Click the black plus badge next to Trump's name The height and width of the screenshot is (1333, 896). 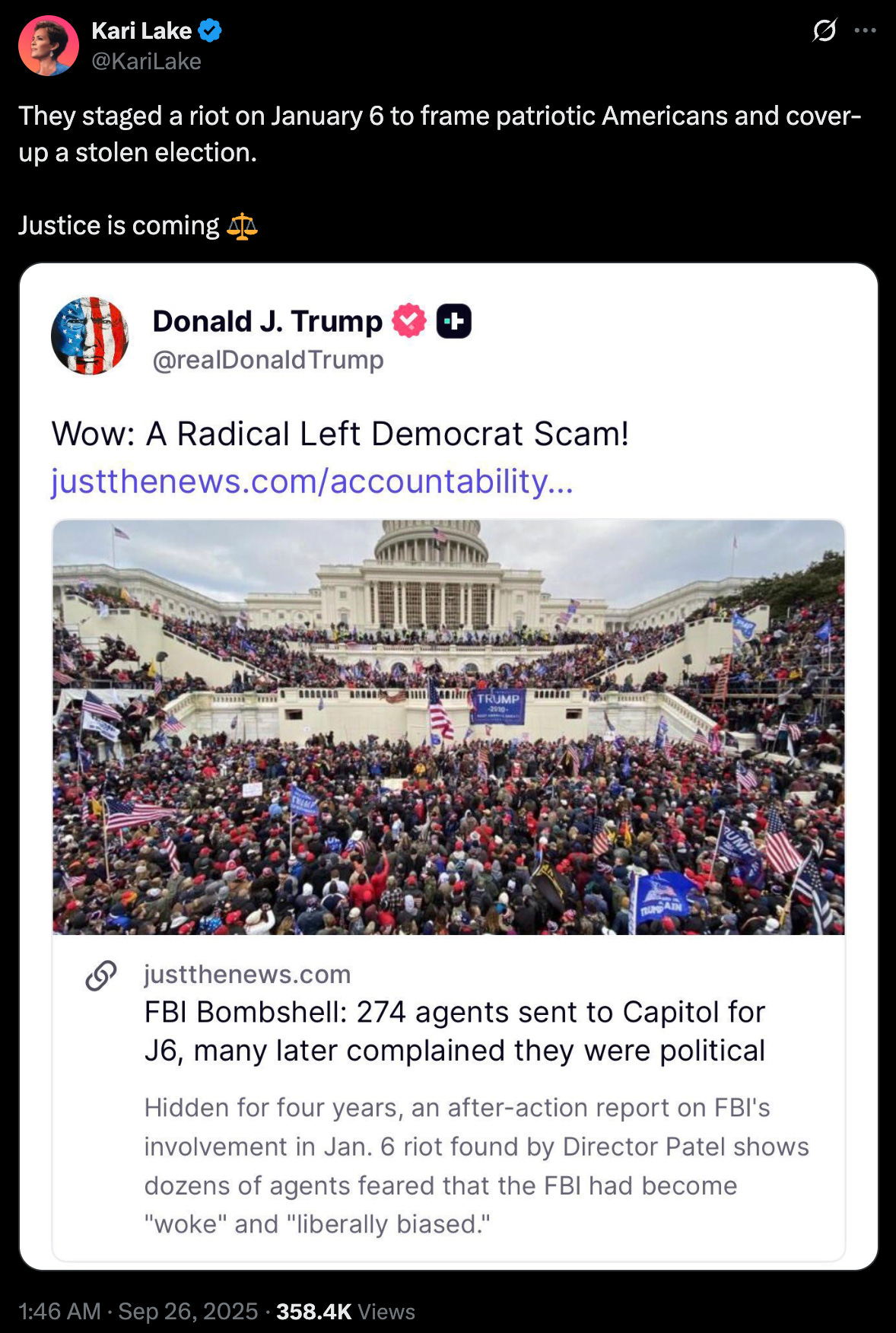(454, 321)
